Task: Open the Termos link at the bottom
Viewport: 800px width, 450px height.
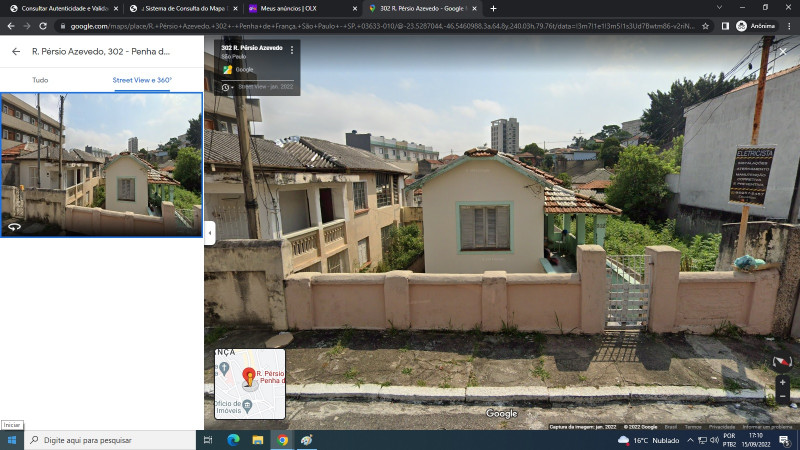Action: (x=693, y=427)
